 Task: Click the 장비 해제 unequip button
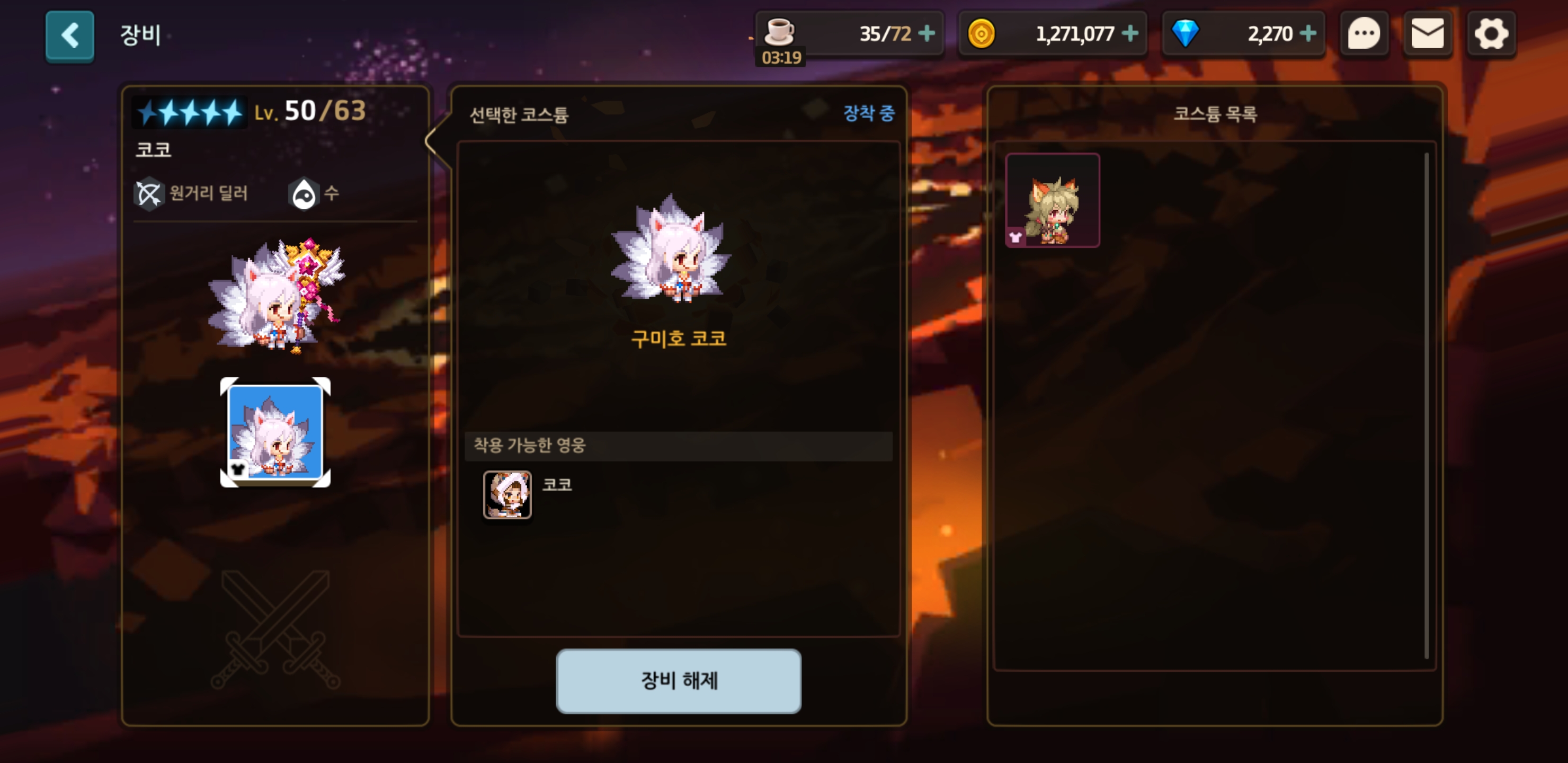(678, 681)
